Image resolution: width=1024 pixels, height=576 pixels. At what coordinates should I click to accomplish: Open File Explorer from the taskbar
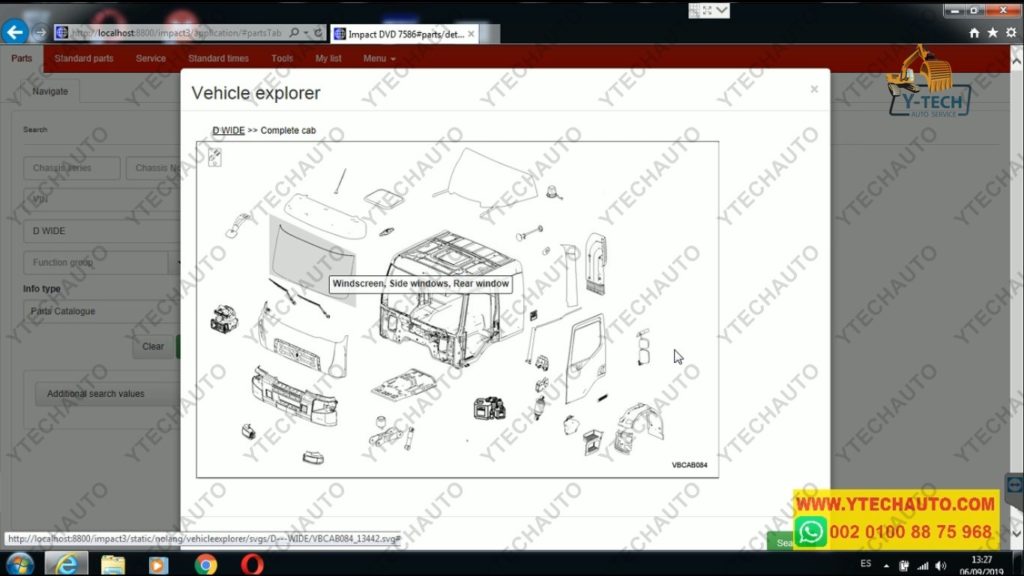click(x=113, y=564)
